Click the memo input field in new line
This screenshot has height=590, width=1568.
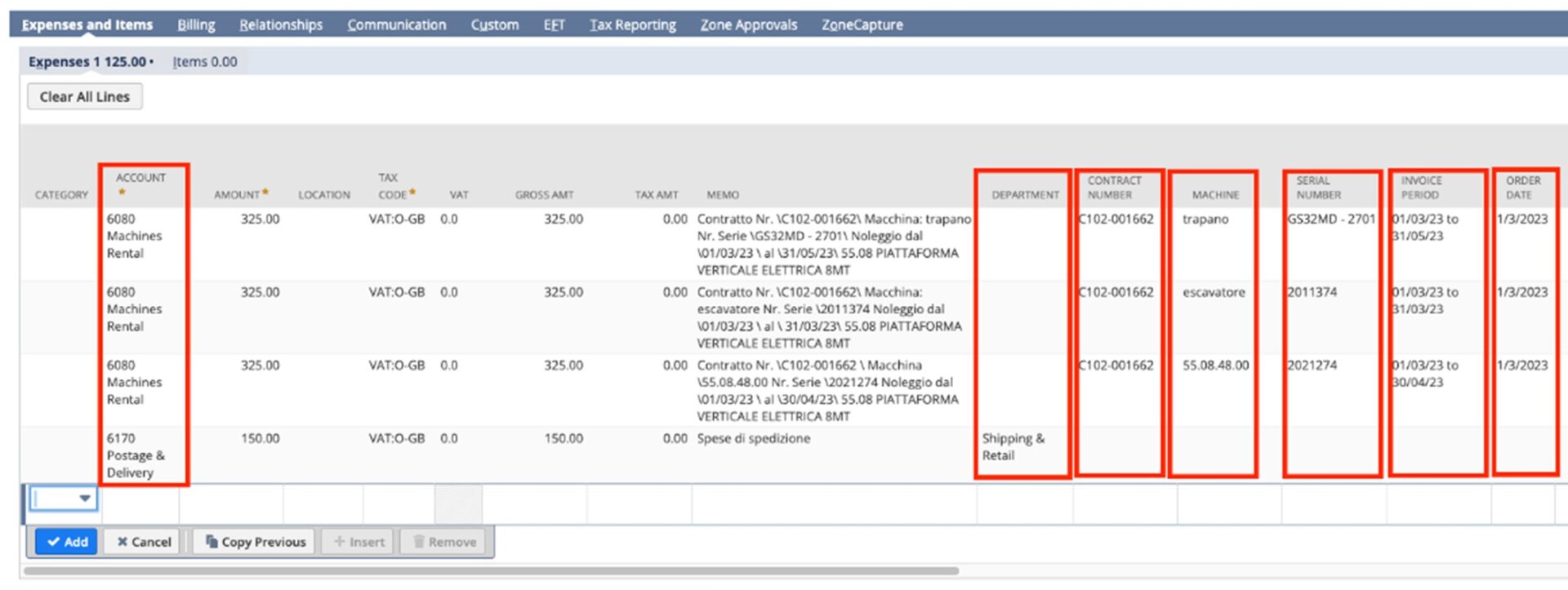tap(834, 503)
